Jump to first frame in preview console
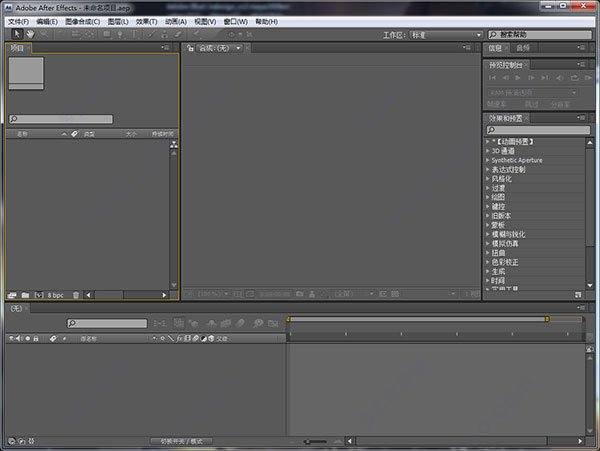 point(492,78)
